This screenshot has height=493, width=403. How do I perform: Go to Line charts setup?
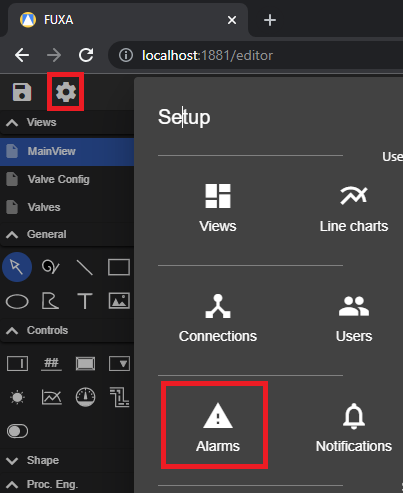click(x=354, y=208)
